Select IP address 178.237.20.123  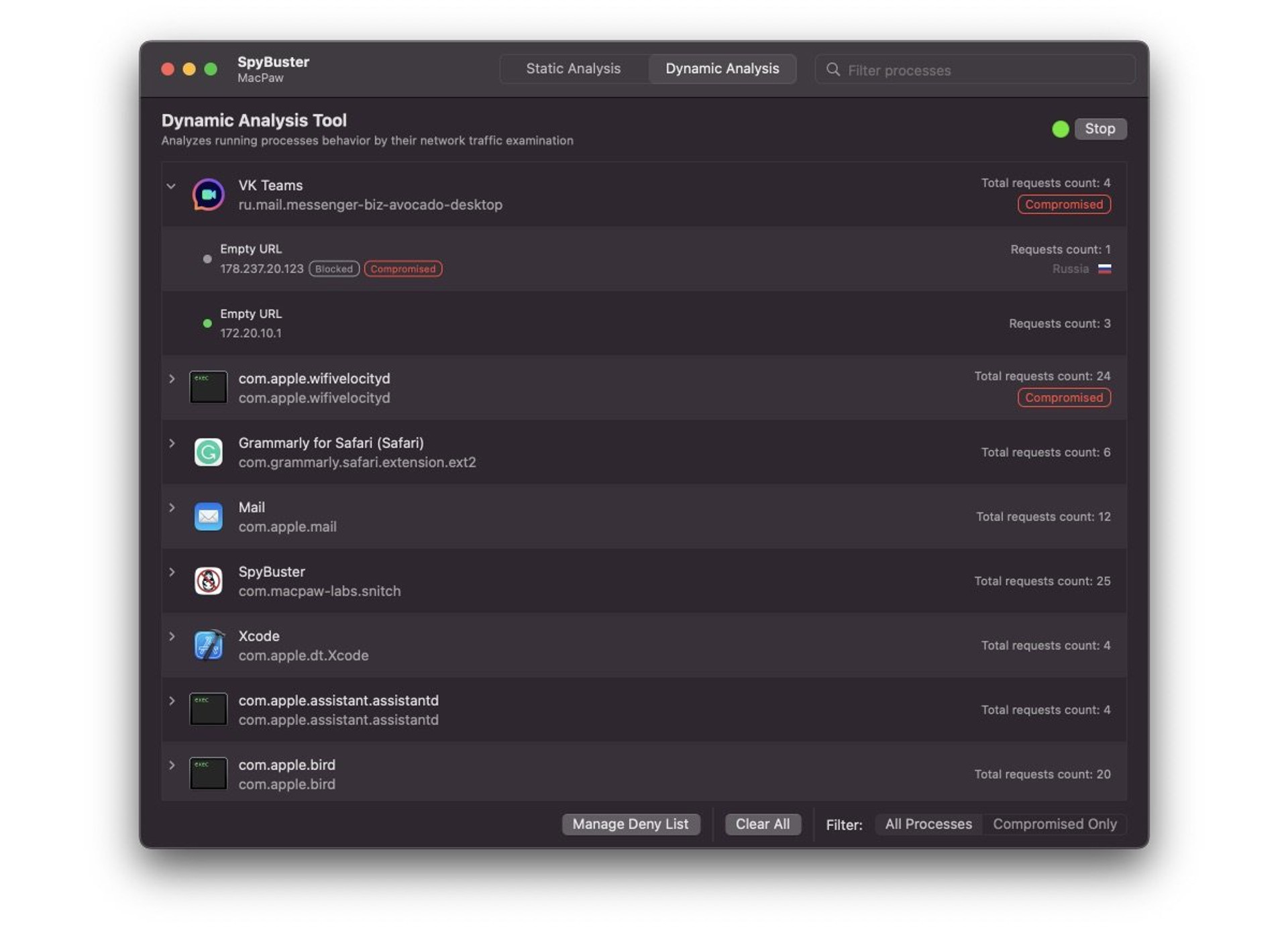tap(262, 269)
